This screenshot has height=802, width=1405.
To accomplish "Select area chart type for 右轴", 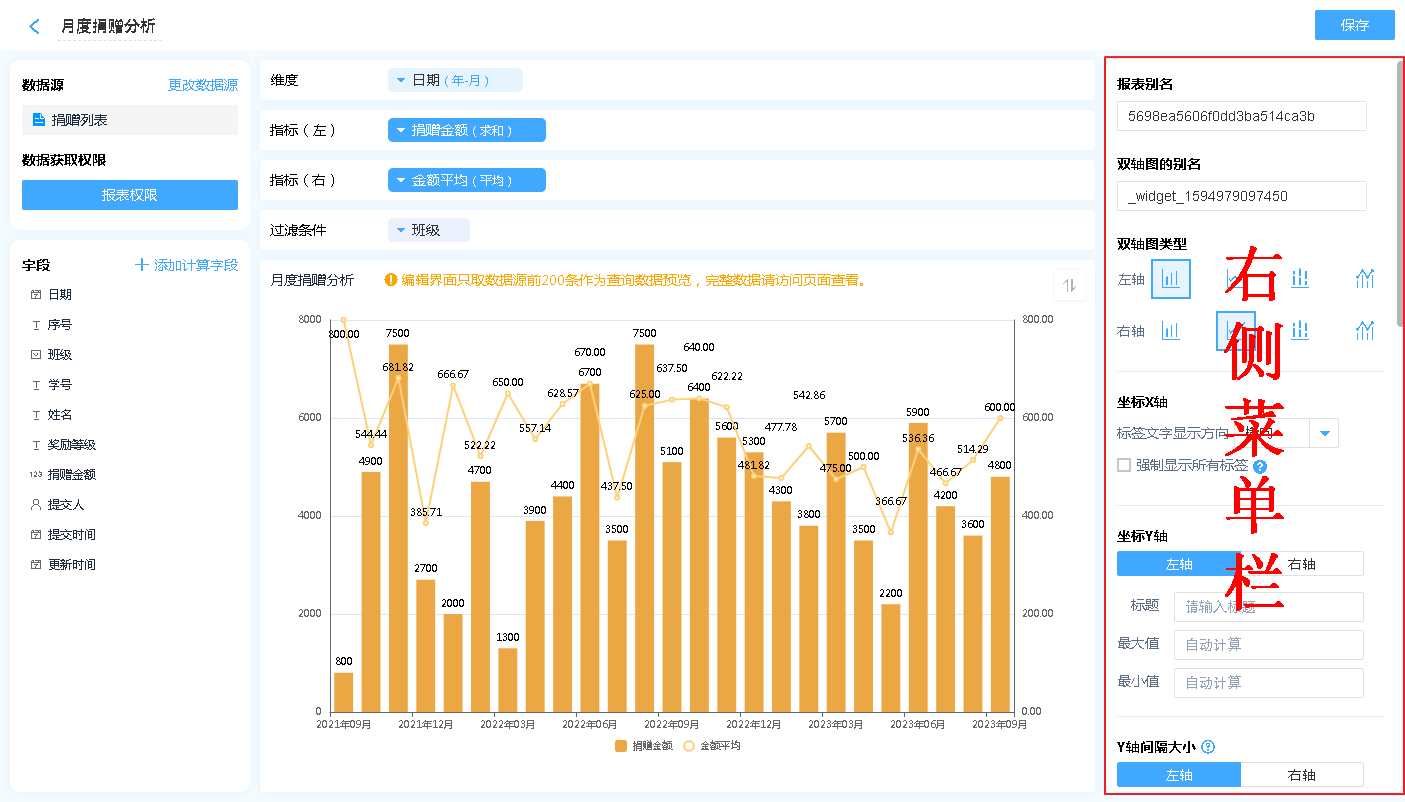I will (x=1365, y=331).
